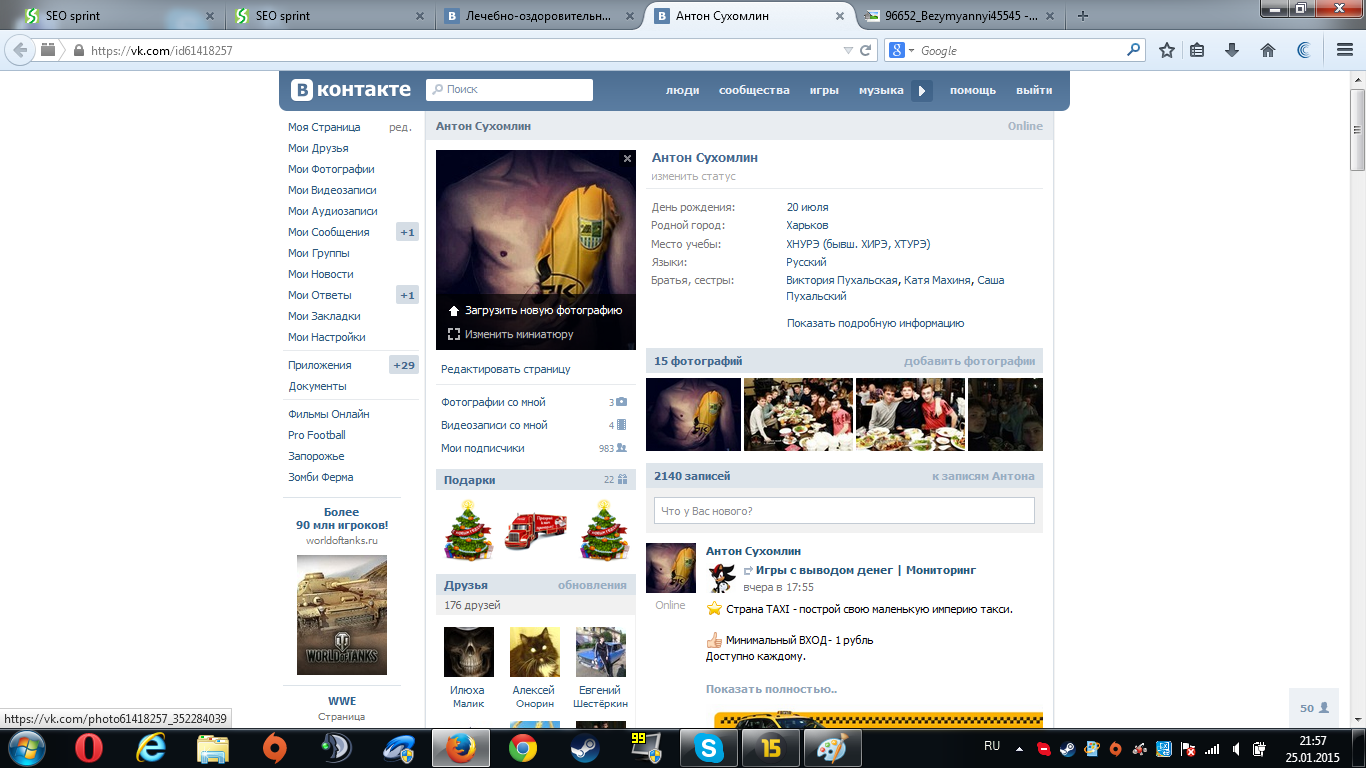The width and height of the screenshot is (1366, 768).
Task: Open the Игры с выводом денег | Мониторинг group
Action: [866, 570]
